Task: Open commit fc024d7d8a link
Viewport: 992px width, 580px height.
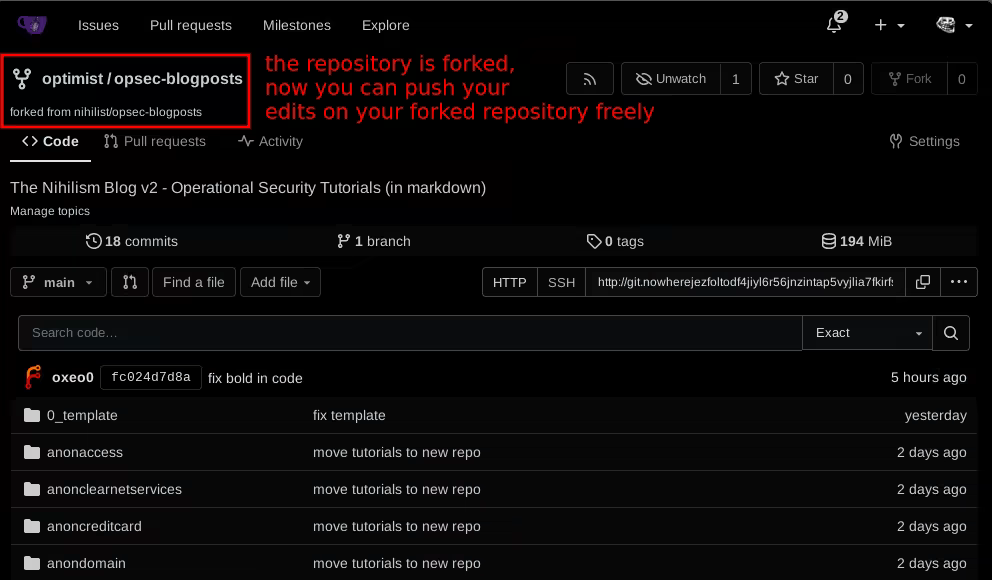Action: [151, 377]
